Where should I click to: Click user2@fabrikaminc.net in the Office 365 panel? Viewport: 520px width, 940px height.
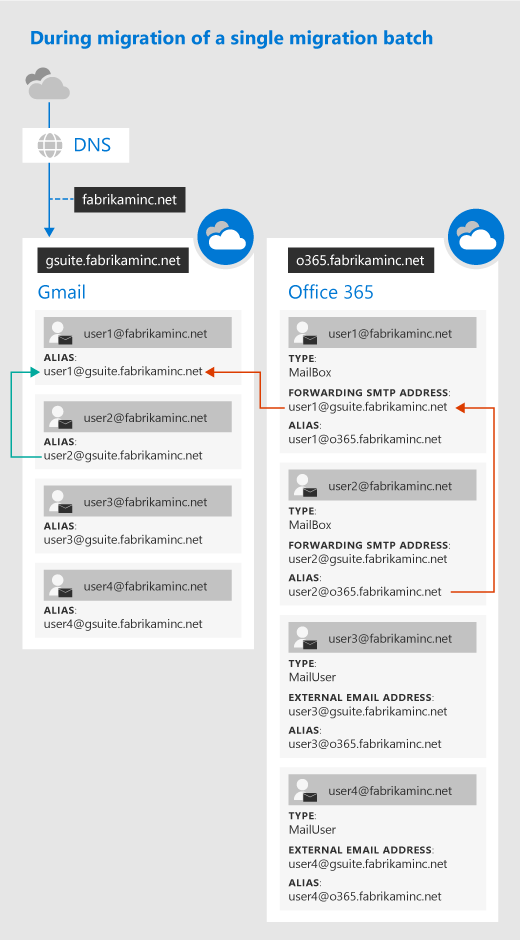390,486
